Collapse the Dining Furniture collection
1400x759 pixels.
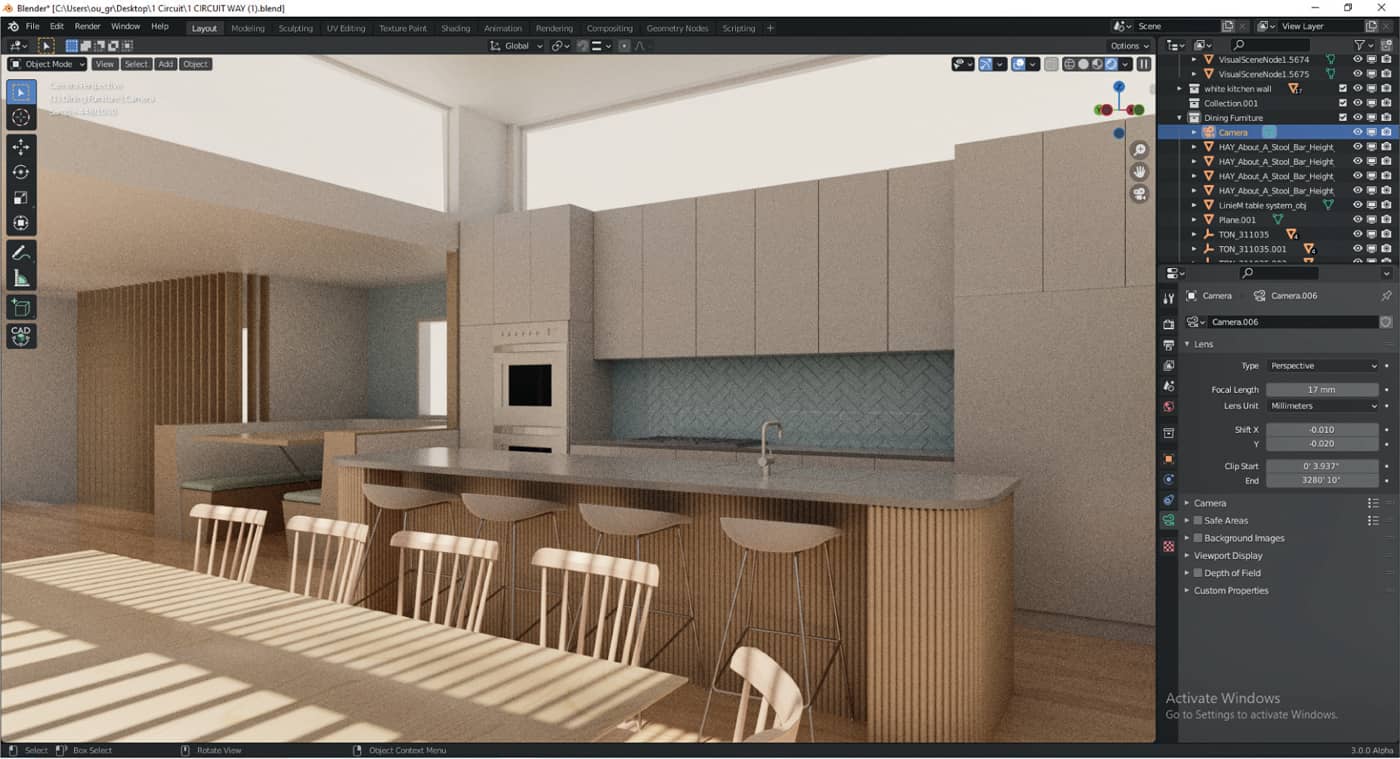point(1179,118)
